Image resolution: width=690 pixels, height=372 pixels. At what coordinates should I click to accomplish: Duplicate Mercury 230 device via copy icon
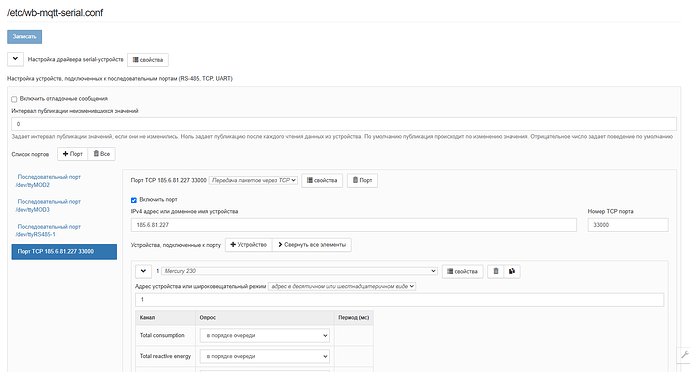click(x=512, y=272)
